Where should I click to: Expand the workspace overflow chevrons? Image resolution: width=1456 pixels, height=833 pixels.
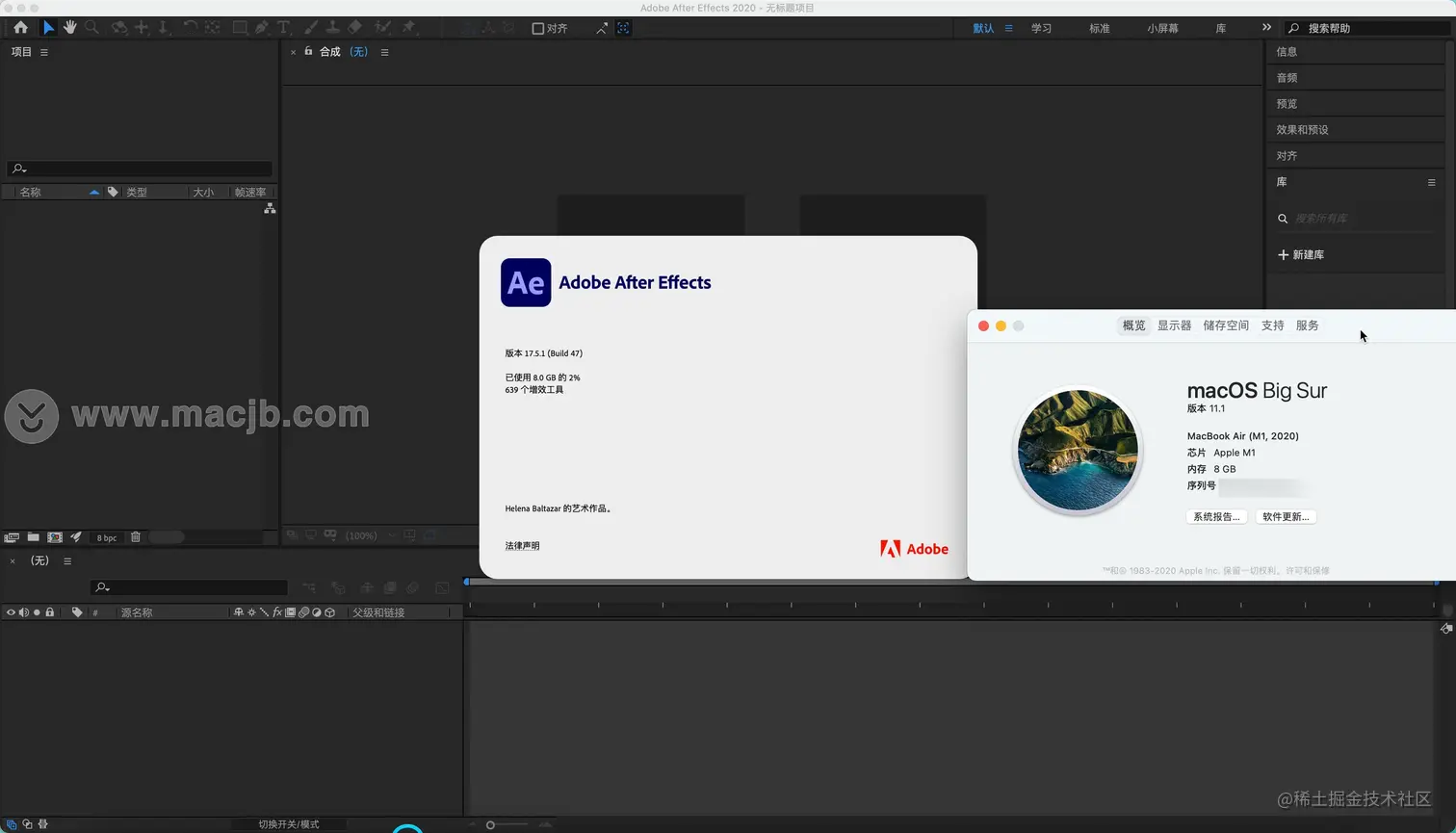pos(1266,28)
